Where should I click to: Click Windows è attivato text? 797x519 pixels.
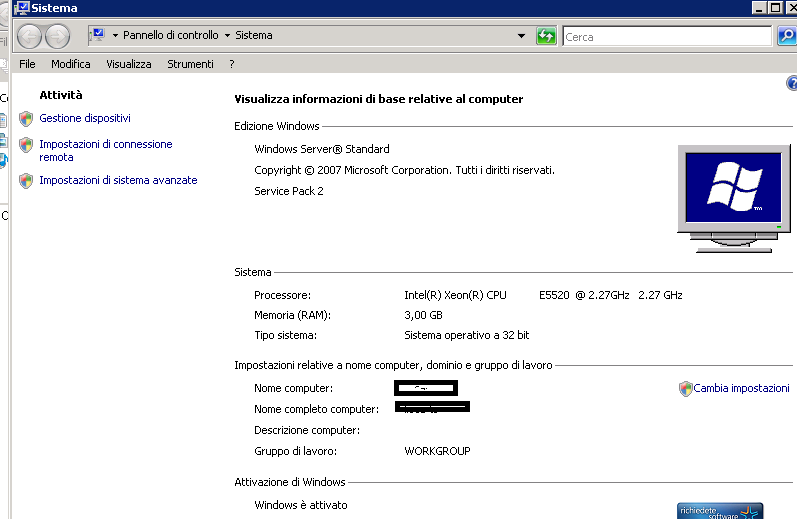[x=300, y=505]
